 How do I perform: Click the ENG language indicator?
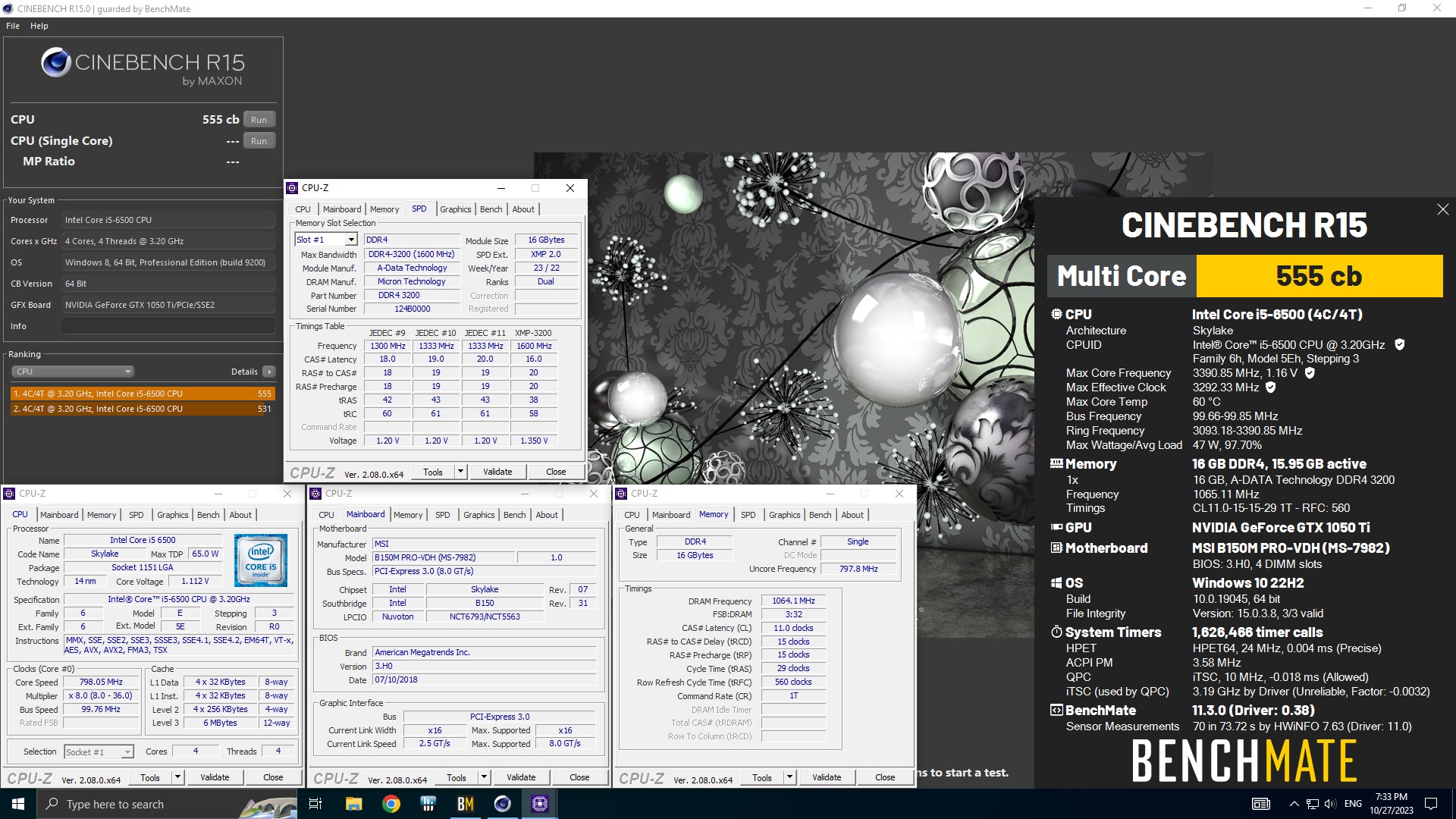click(1353, 804)
